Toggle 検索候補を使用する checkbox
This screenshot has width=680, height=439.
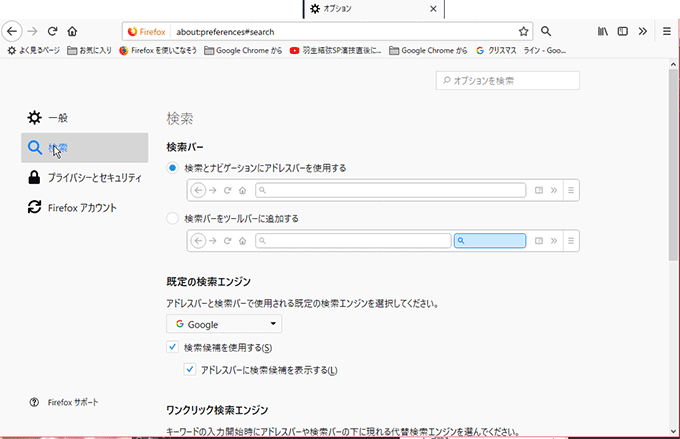173,347
